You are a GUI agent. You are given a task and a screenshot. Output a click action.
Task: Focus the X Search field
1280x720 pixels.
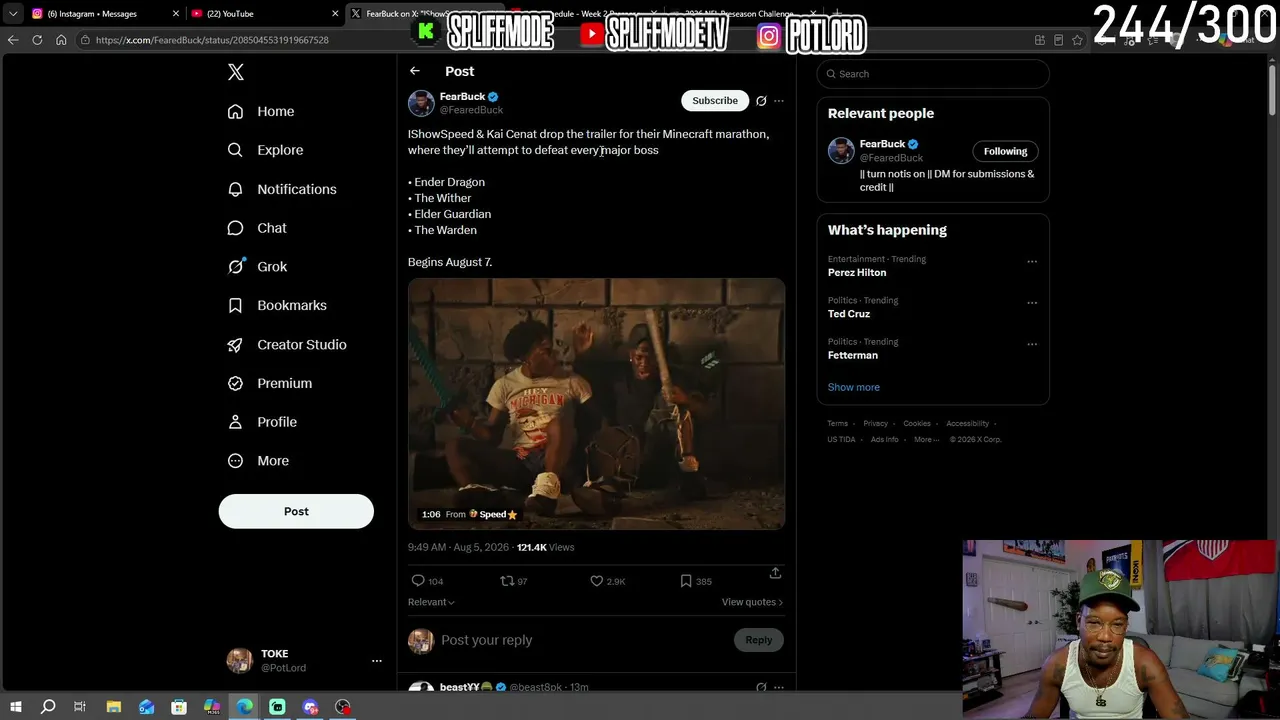(933, 74)
